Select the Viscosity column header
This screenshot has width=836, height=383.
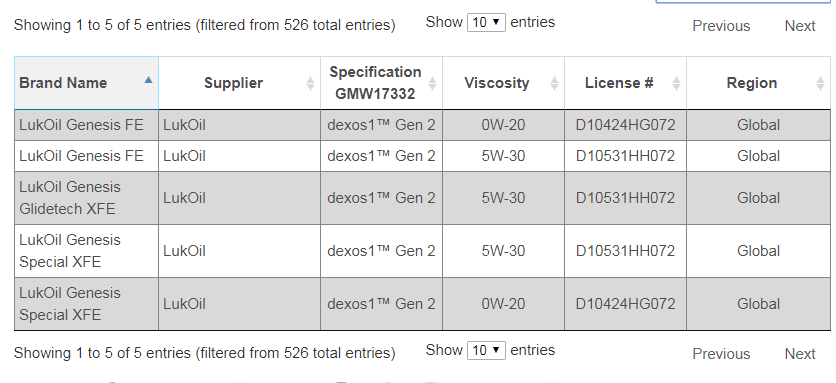tap(503, 83)
